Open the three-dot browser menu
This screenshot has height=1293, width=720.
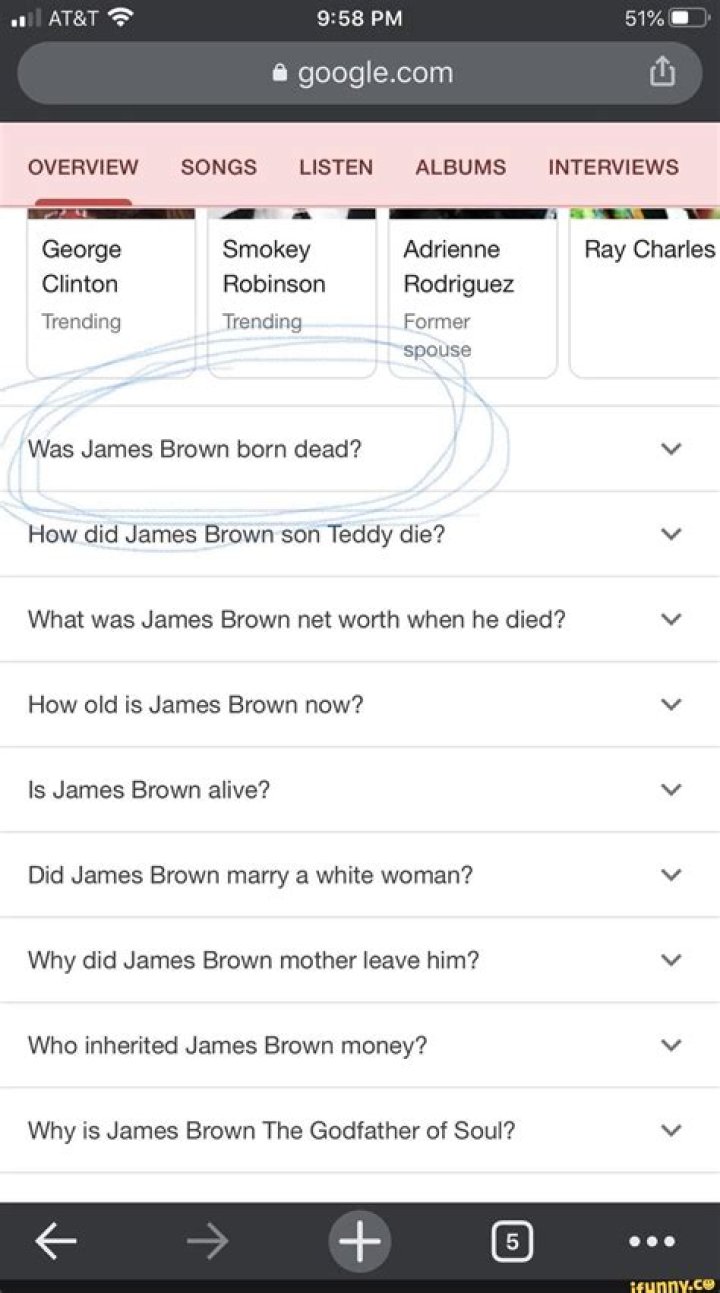click(x=652, y=1242)
